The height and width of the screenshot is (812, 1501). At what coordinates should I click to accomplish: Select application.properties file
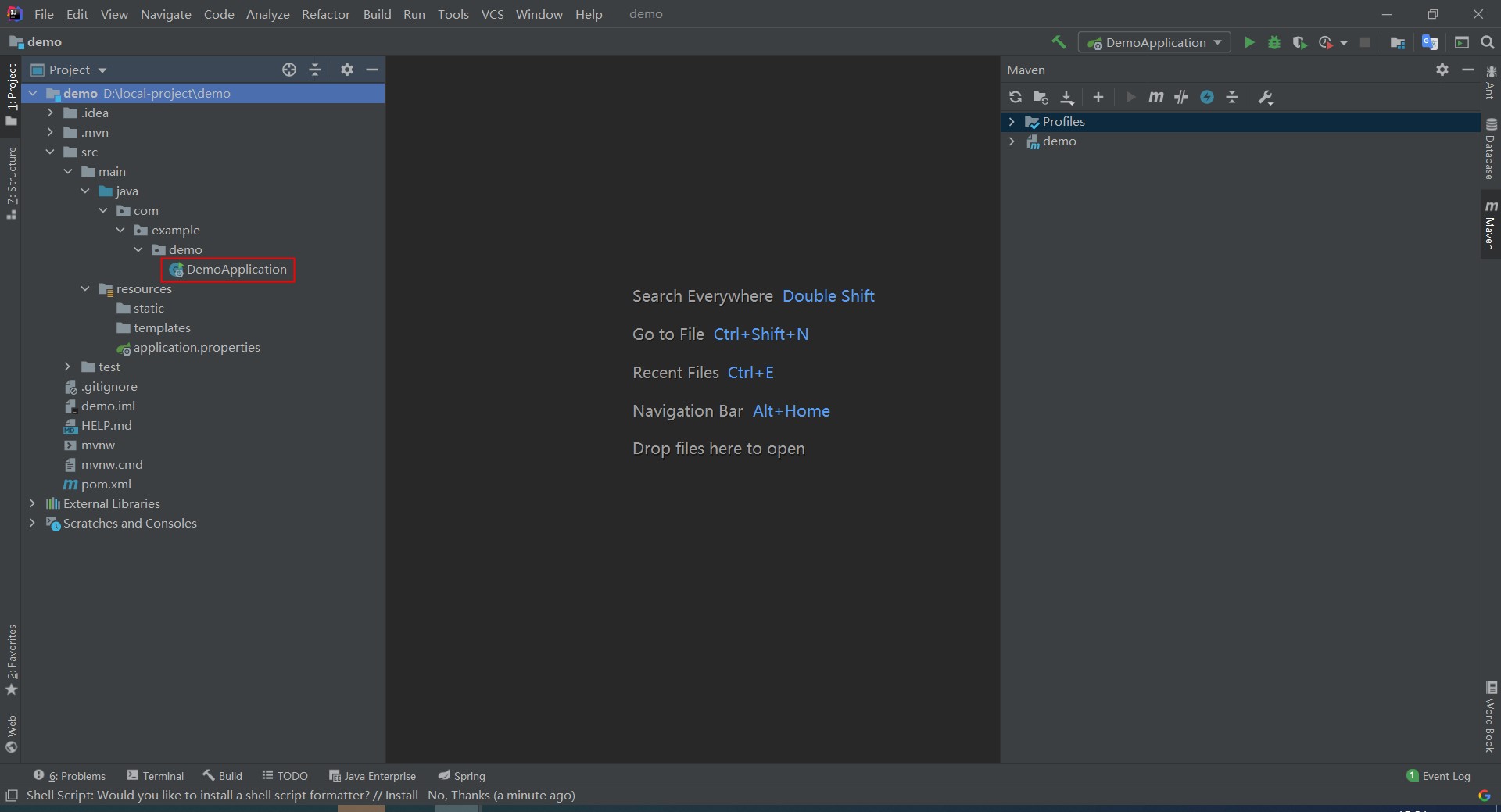tap(188, 347)
